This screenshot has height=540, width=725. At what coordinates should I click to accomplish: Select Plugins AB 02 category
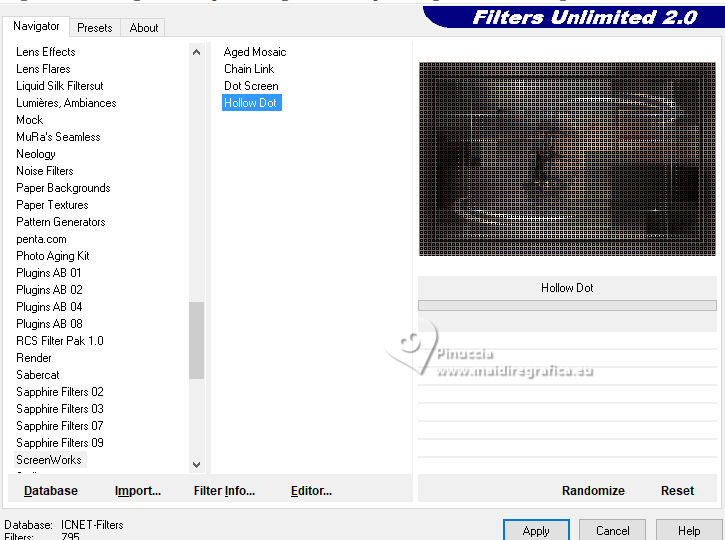[x=49, y=290]
